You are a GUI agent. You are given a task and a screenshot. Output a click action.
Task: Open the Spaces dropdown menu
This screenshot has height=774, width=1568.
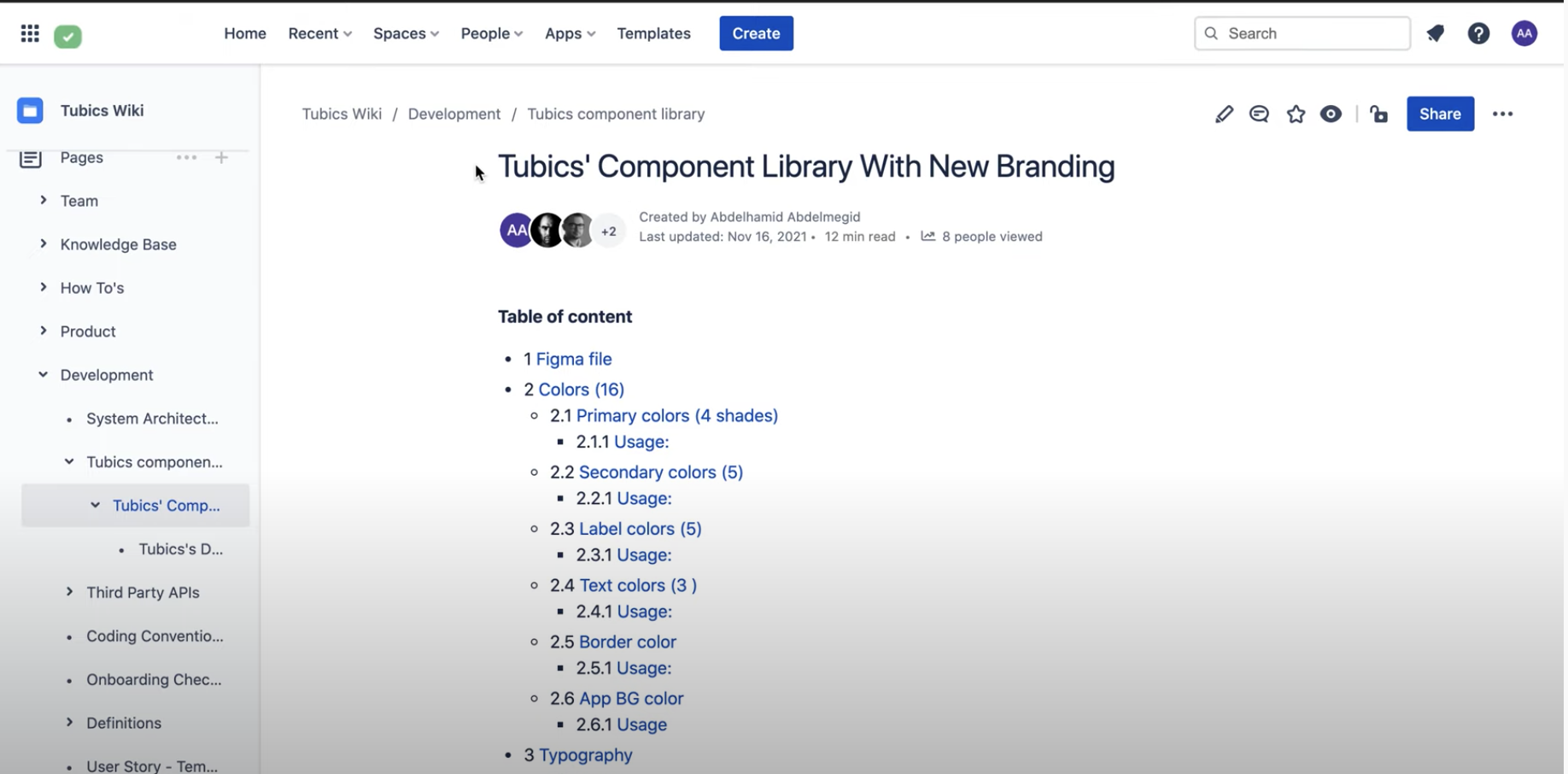406,33
